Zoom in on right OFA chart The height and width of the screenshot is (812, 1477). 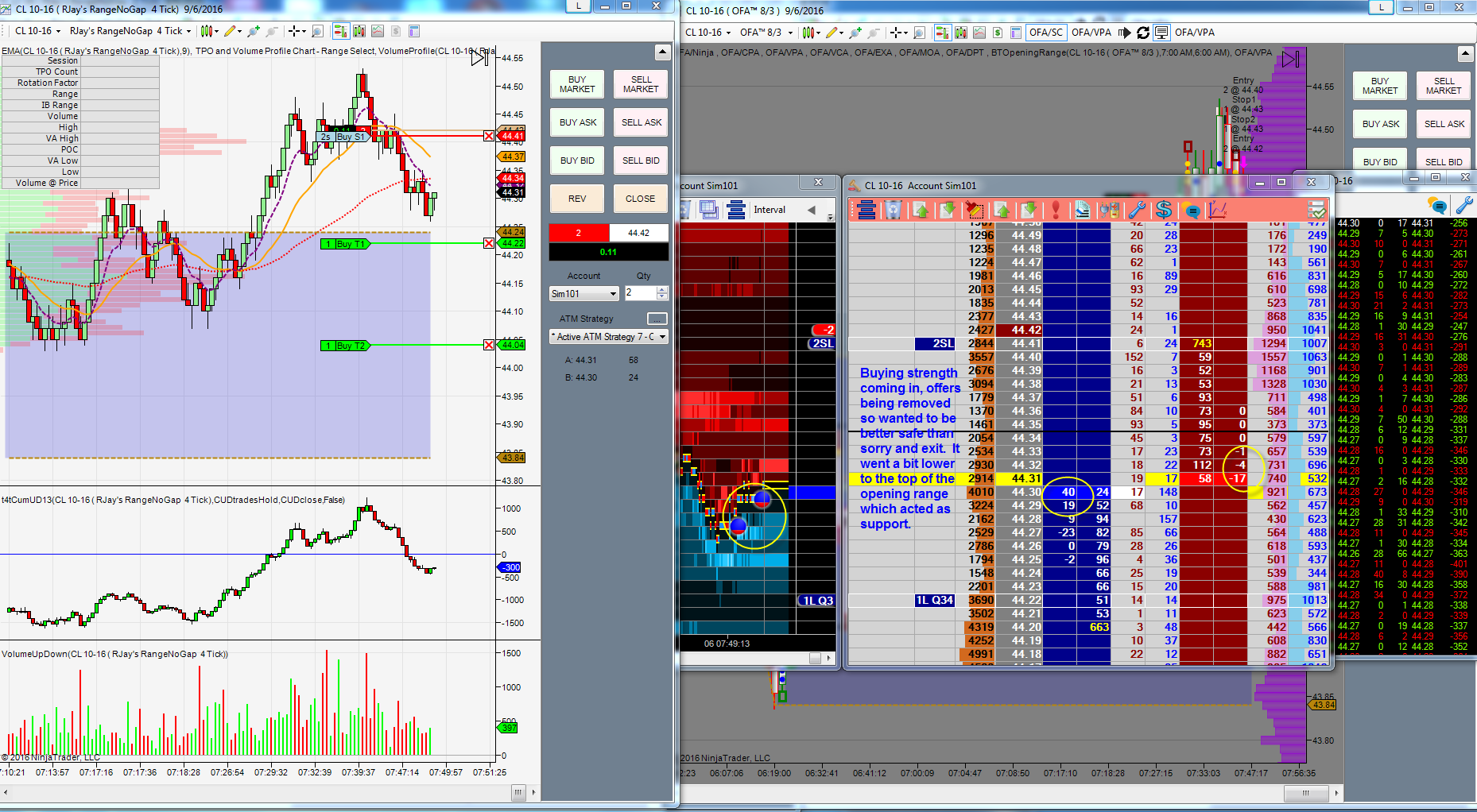[855, 33]
